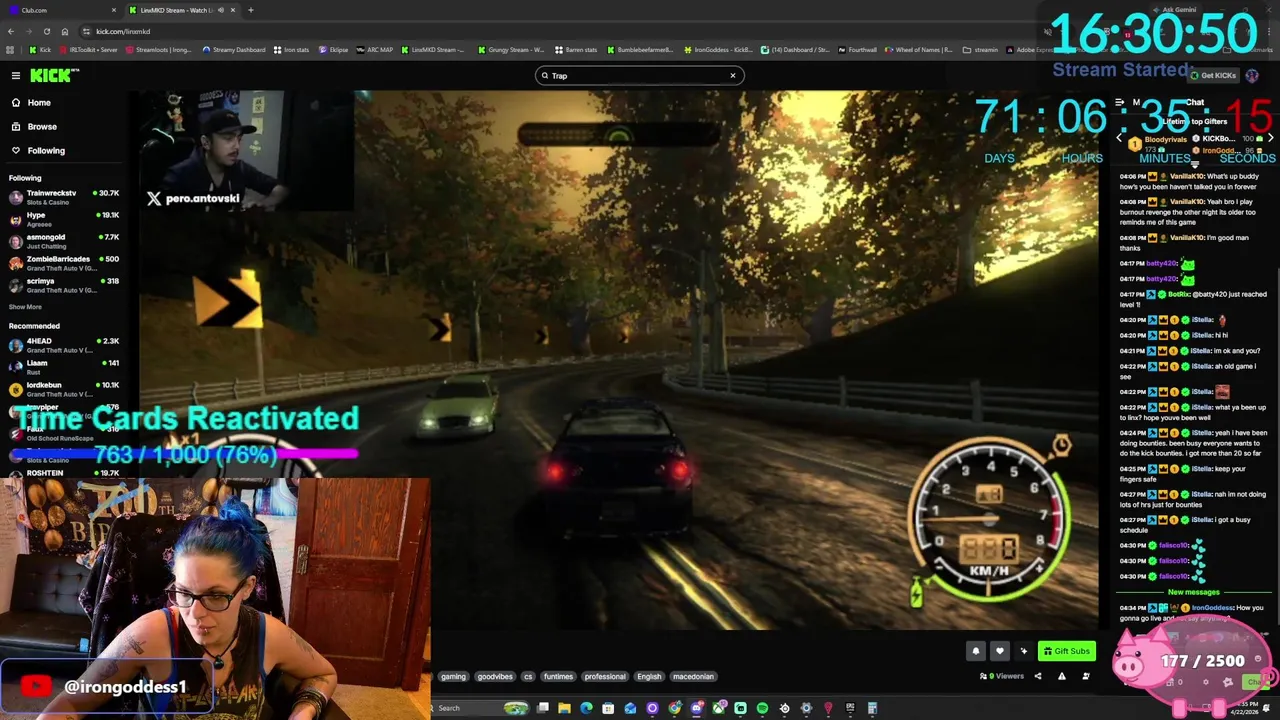Click the Kick search field

click(638, 75)
